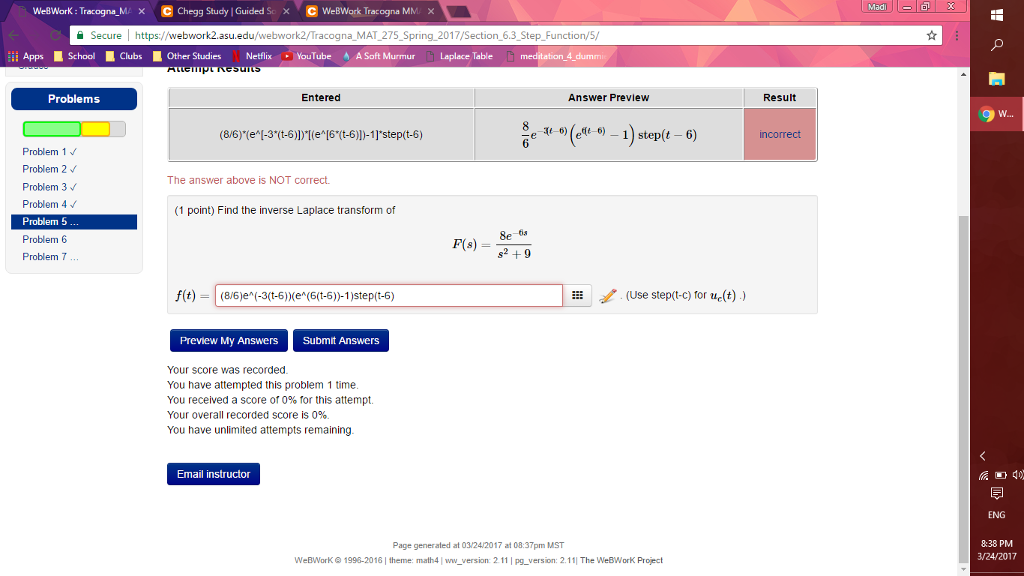Open the Other Studies bookmarks folder
This screenshot has width=1024, height=576.
pyautogui.click(x=187, y=56)
